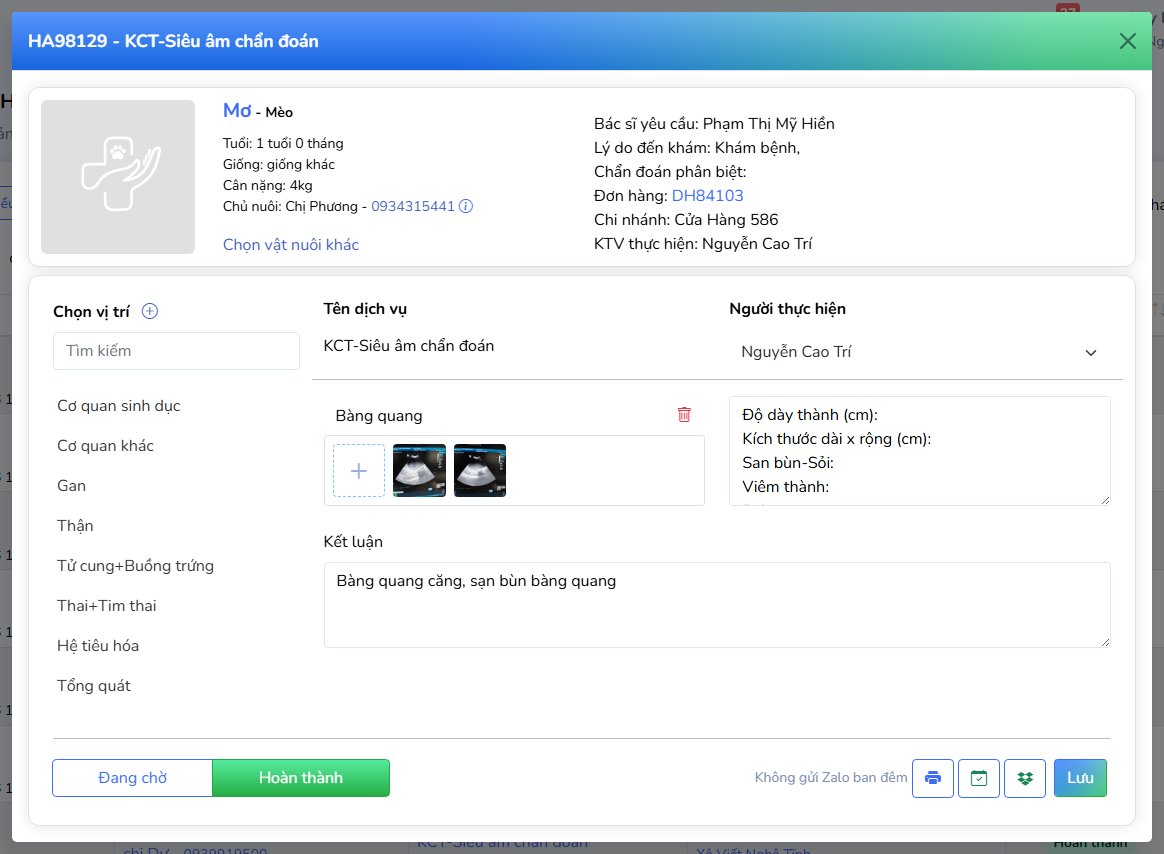The image size is (1164, 854).
Task: Click phone number 0934315441
Action: pyautogui.click(x=413, y=206)
